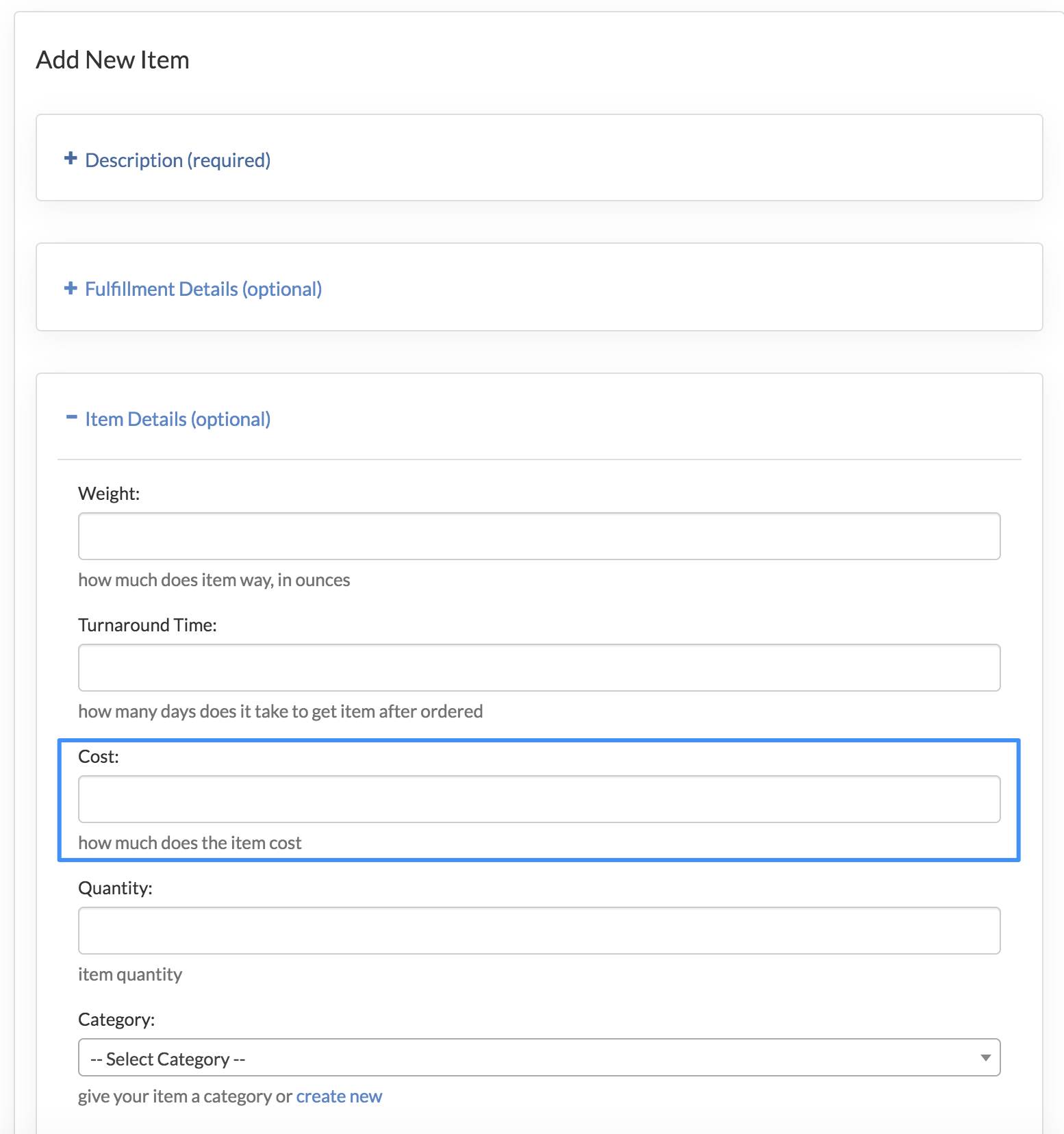Focus the Weight input field
This screenshot has height=1134, width=1064.
(x=539, y=536)
